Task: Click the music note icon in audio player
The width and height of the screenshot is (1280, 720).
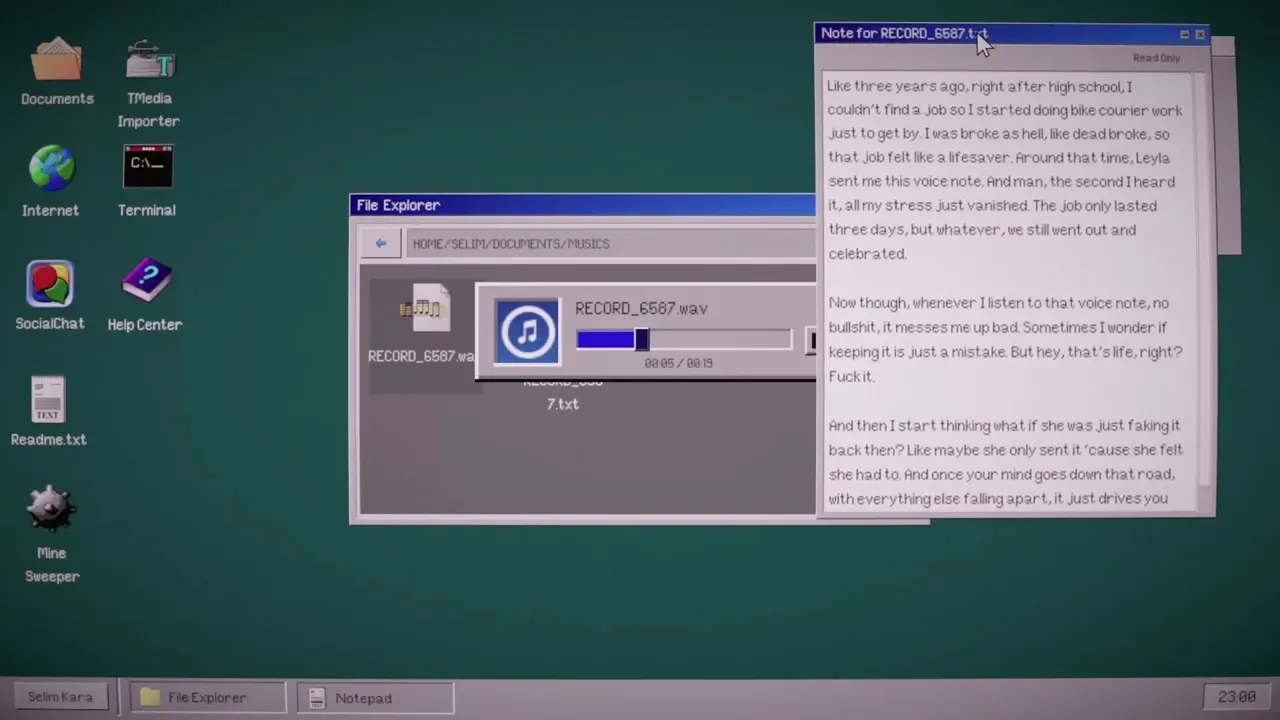Action: click(x=527, y=332)
